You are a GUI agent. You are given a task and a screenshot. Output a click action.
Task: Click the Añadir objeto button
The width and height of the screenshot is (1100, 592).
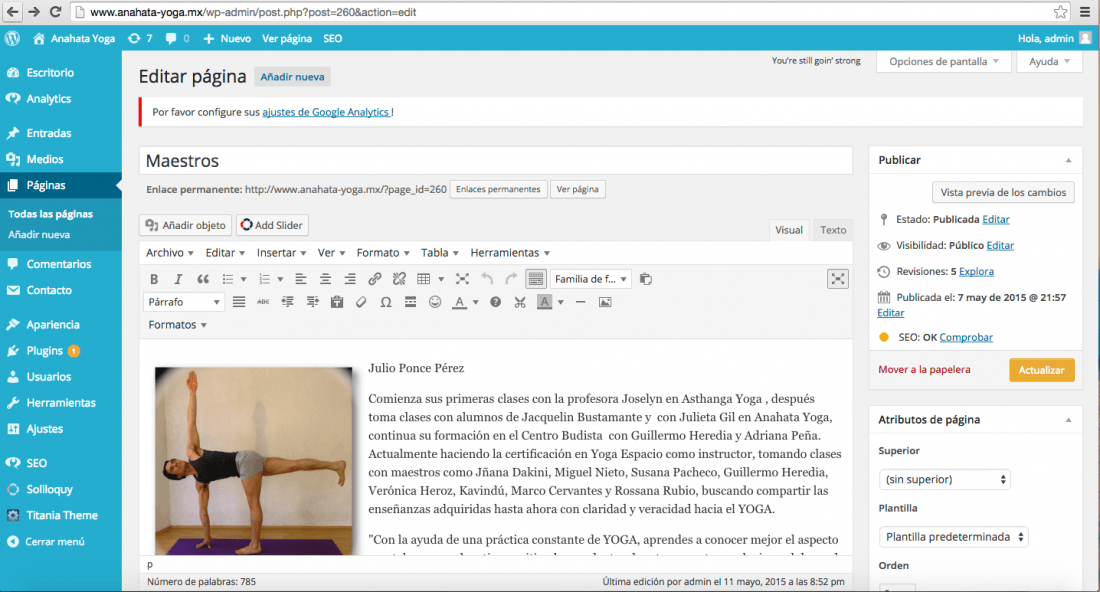pos(186,225)
